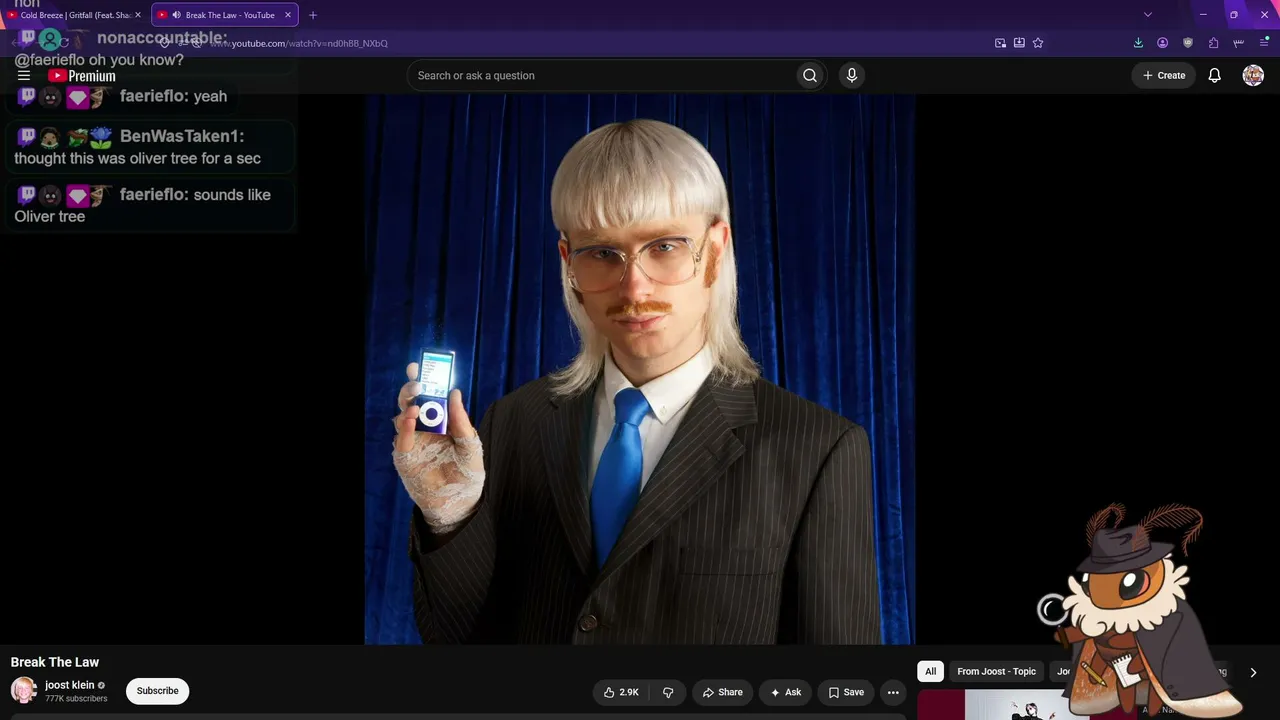Open the joost klein channel name link
Image resolution: width=1280 pixels, height=720 pixels.
pyautogui.click(x=70, y=685)
